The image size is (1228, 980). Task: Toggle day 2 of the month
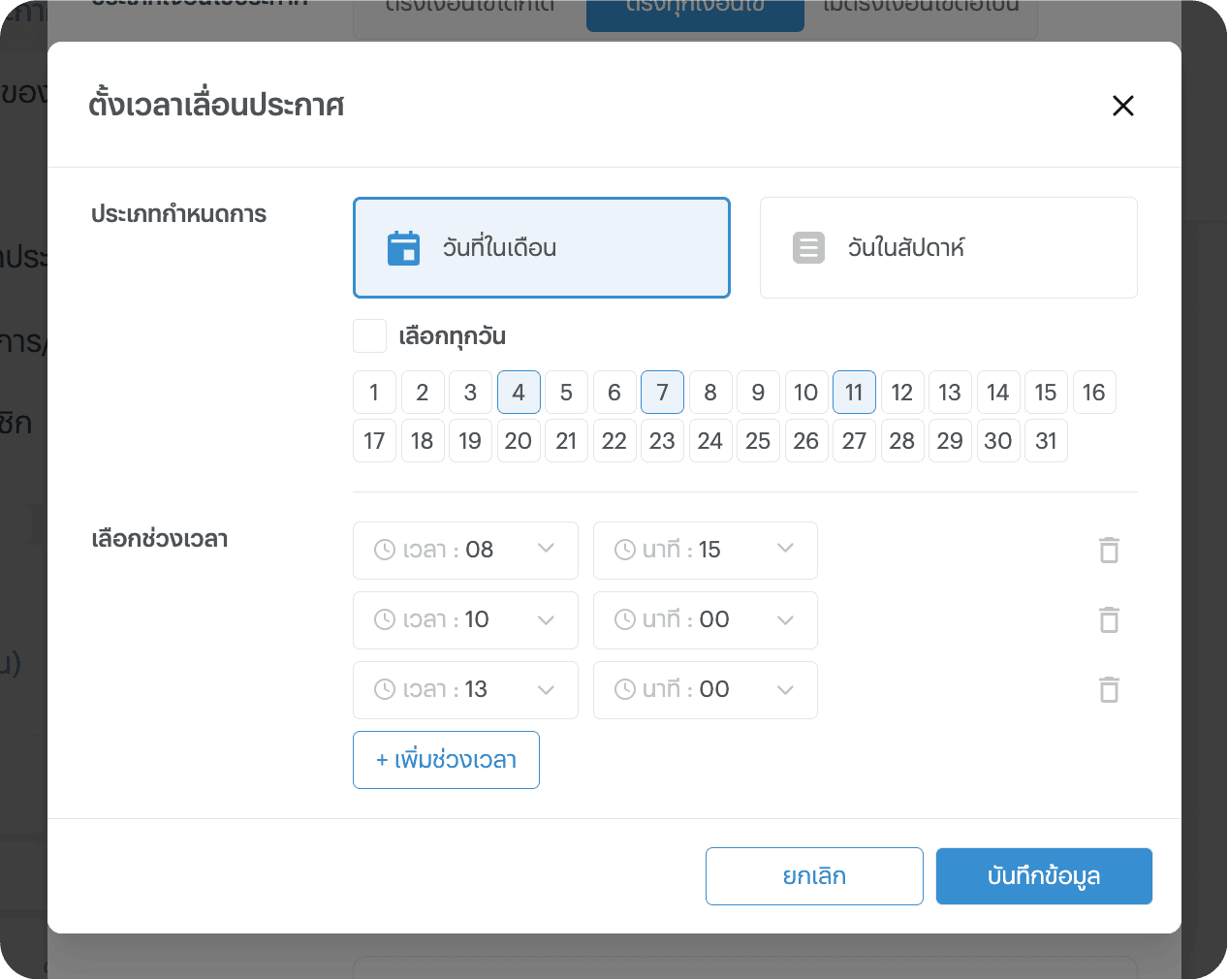[423, 393]
